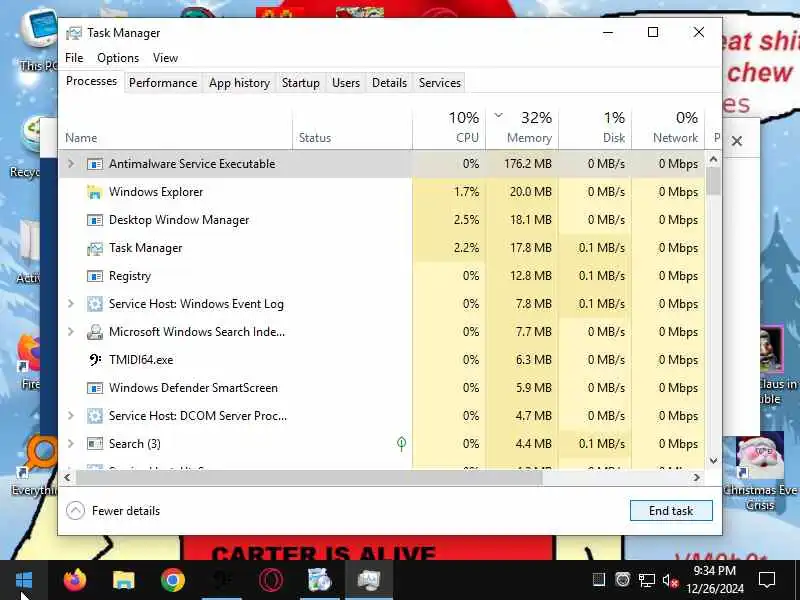This screenshot has width=800, height=600.
Task: Click the horizontal scrollbar thumb
Action: pyautogui.click(x=309, y=478)
